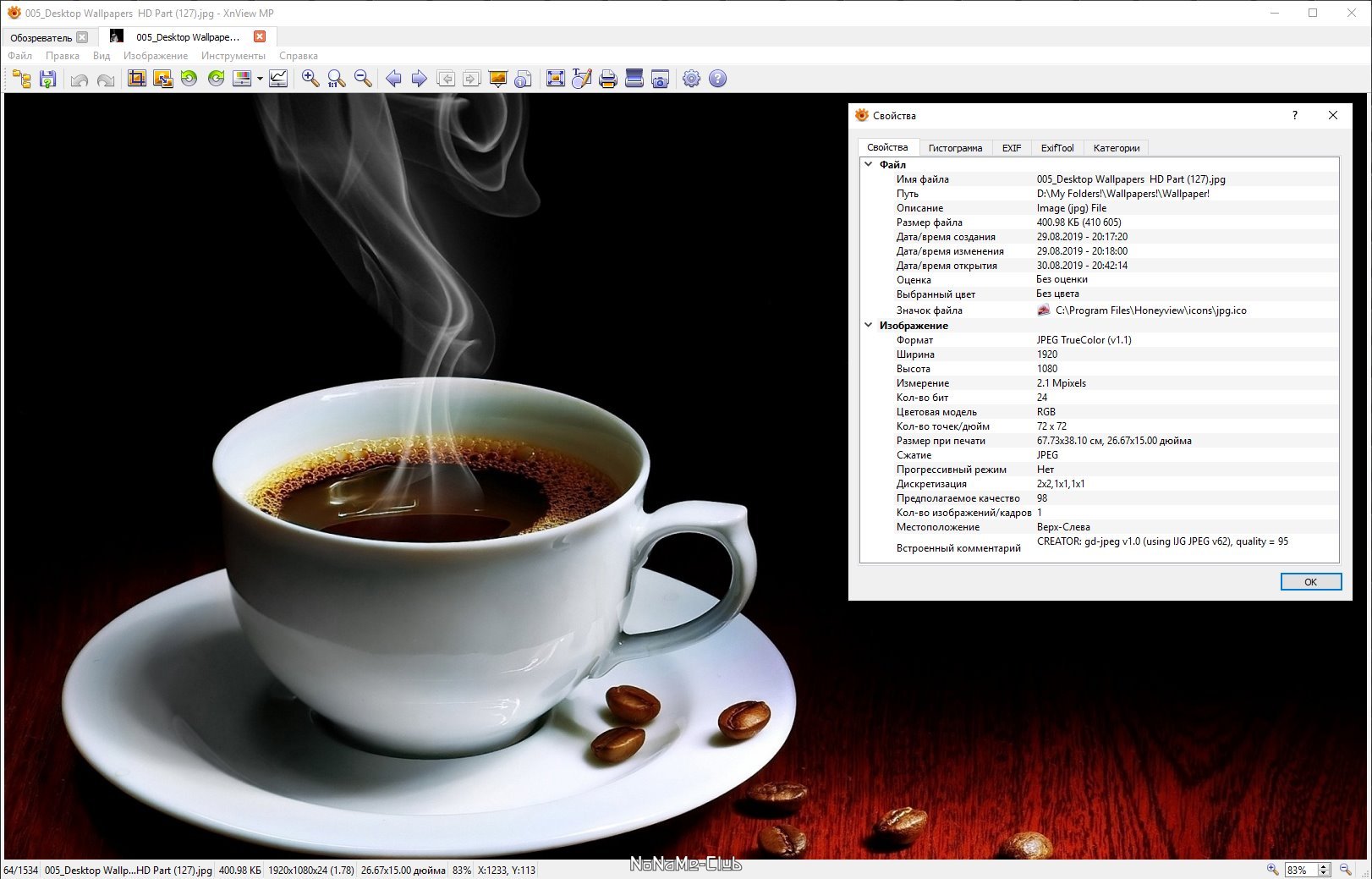Viewport: 1372px width, 879px height.
Task: Open the dropdown arrow next to the color adjust icon
Action: tap(260, 79)
